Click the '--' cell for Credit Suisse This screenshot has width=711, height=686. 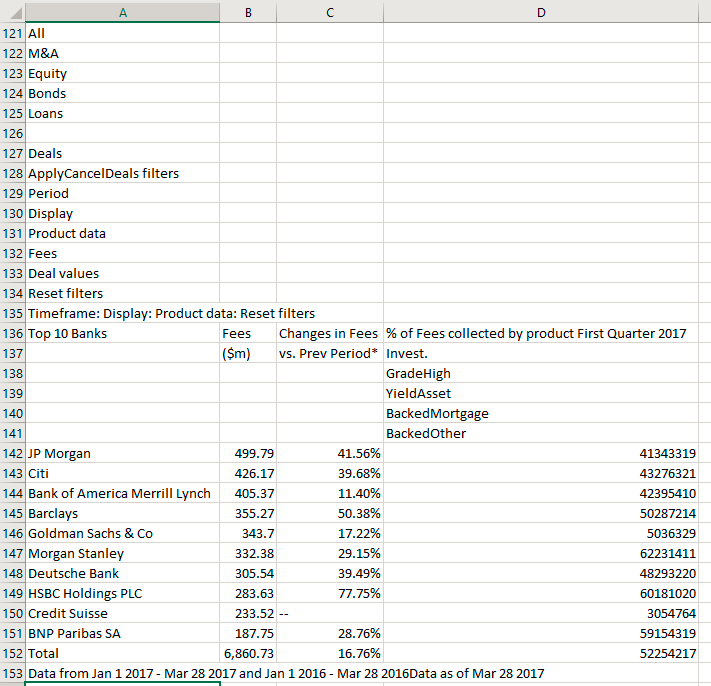pyautogui.click(x=330, y=613)
